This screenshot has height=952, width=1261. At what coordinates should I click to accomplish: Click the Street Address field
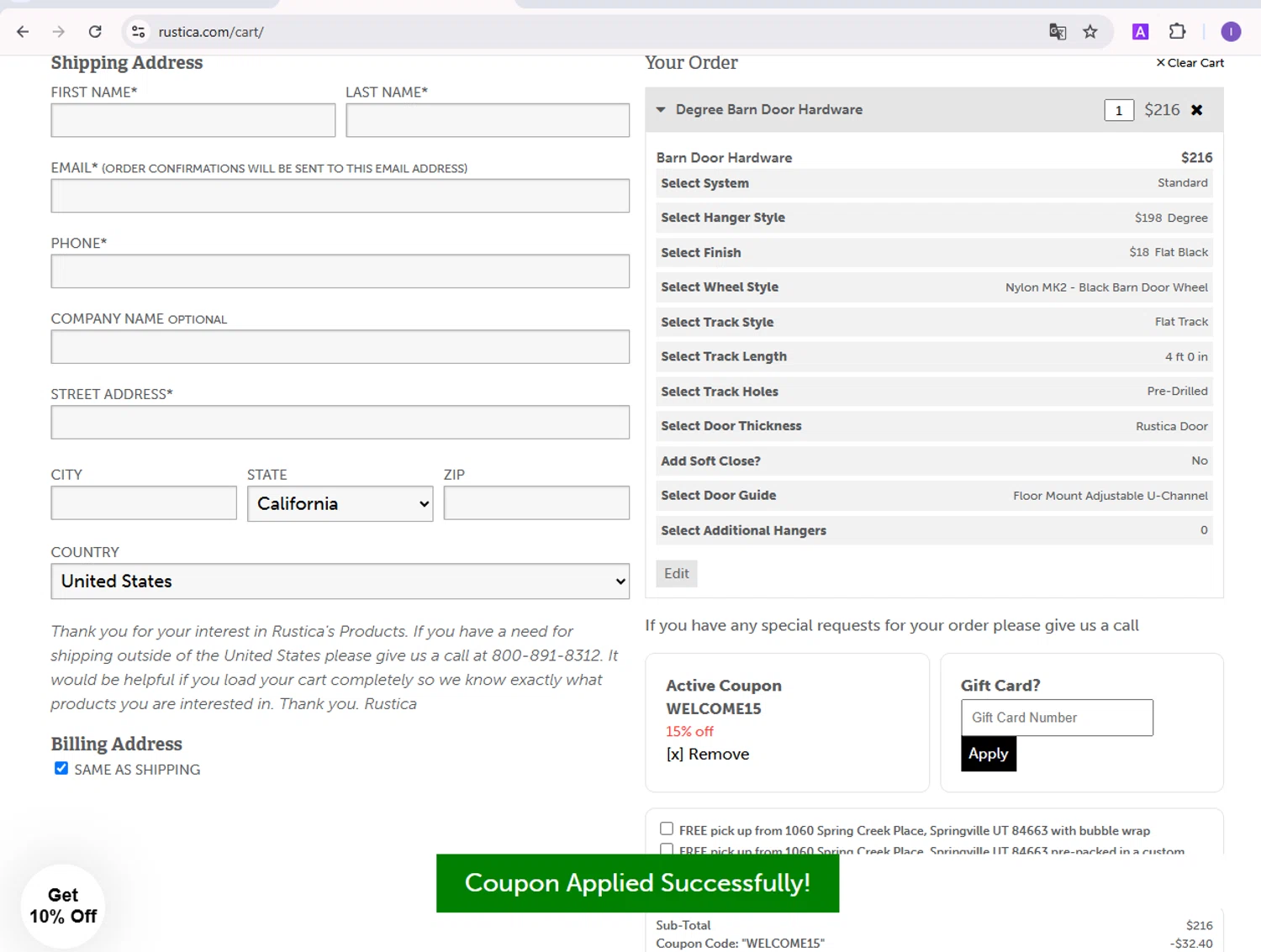coord(340,423)
